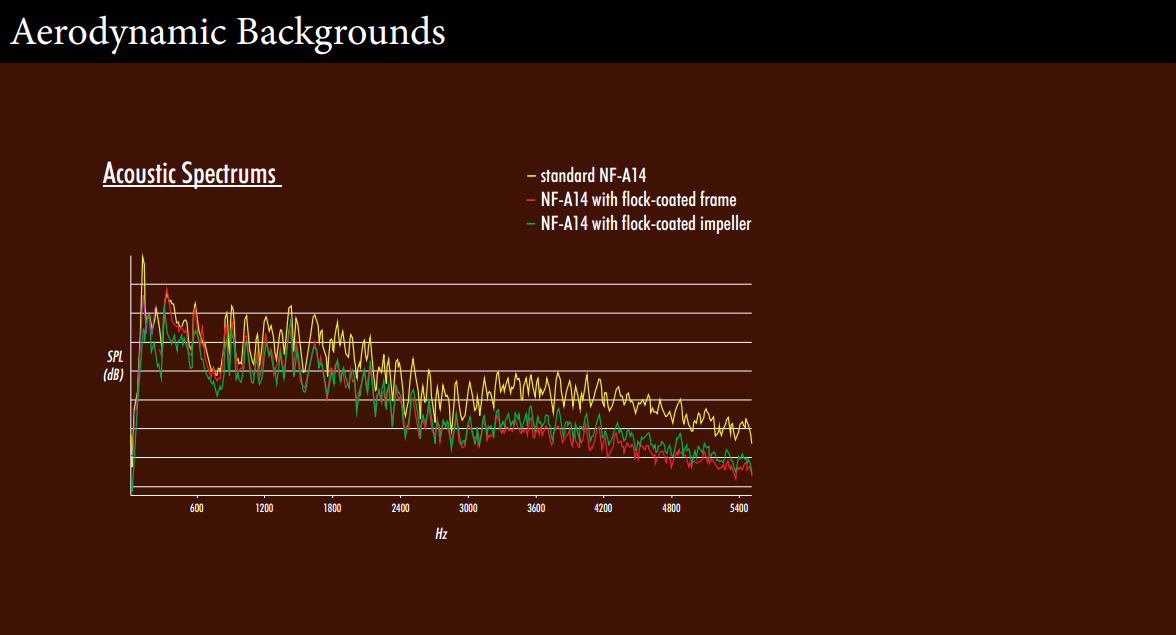
Task: Click the 4200 tick label on the frequency axis
Action: 603,508
